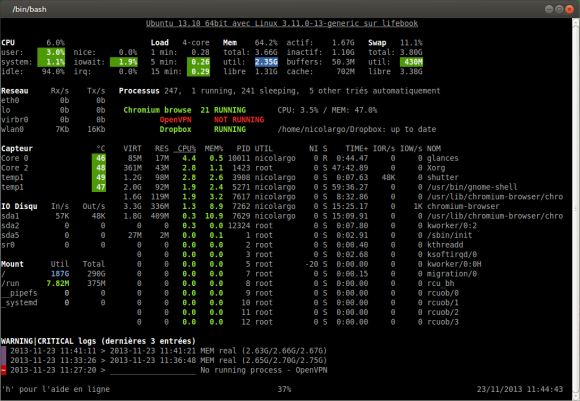Screen dimensions: 580x401
Task: Click the highlighted Mem util 2.35G value
Action: (x=266, y=62)
